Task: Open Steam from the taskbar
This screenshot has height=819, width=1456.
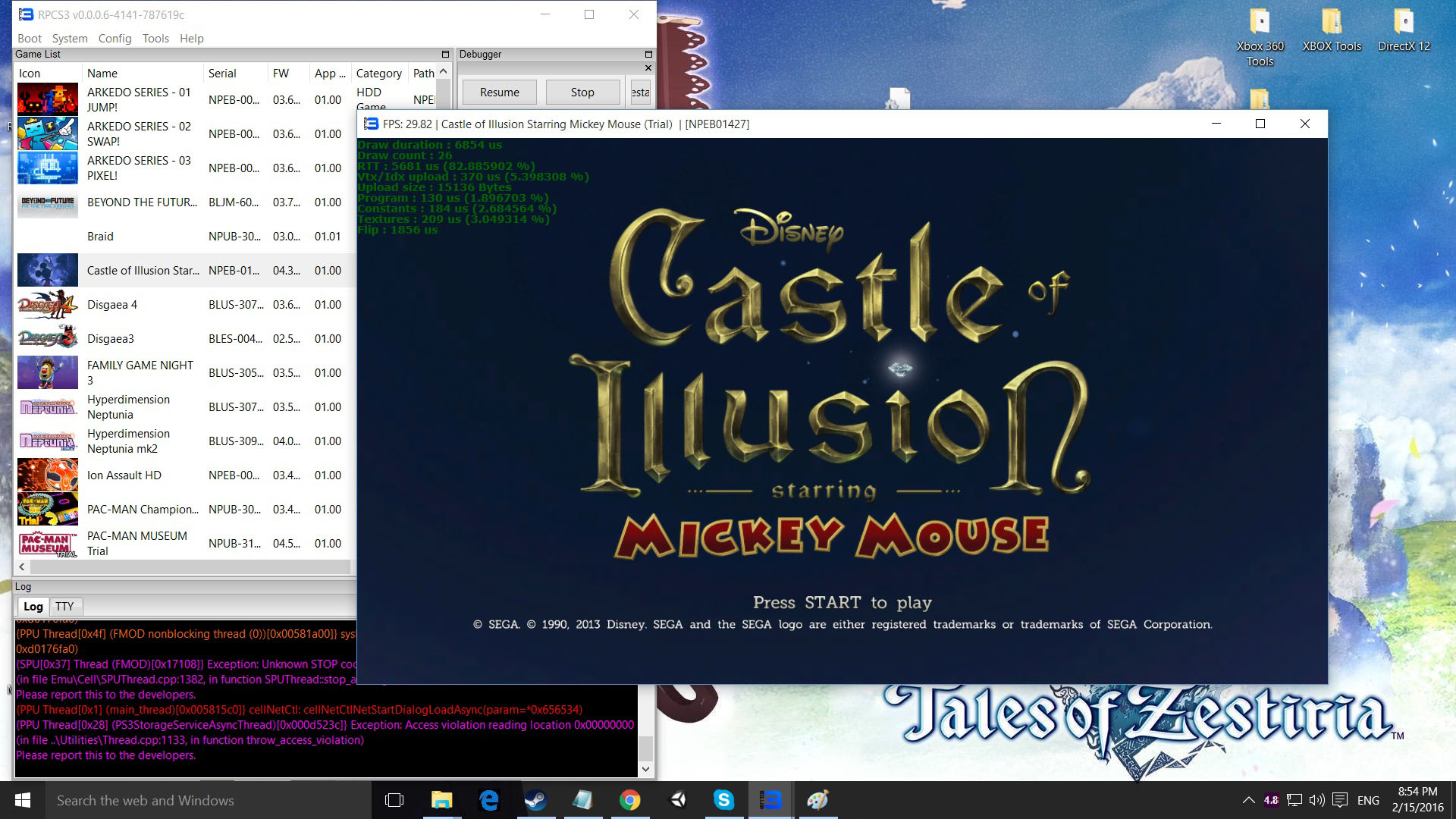Action: tap(535, 800)
